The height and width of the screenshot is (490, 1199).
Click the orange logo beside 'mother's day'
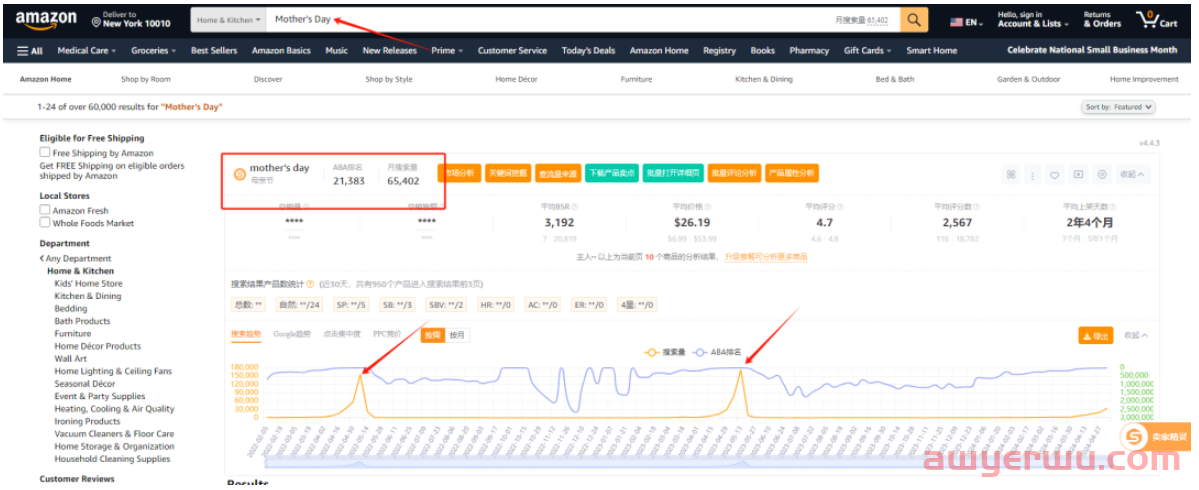240,174
